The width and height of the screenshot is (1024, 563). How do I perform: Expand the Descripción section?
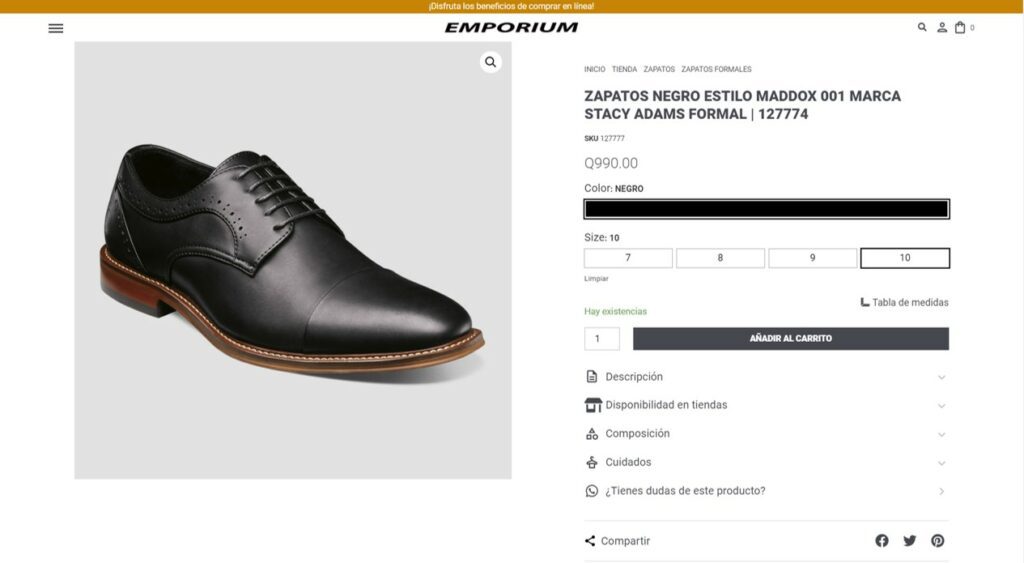click(x=766, y=377)
